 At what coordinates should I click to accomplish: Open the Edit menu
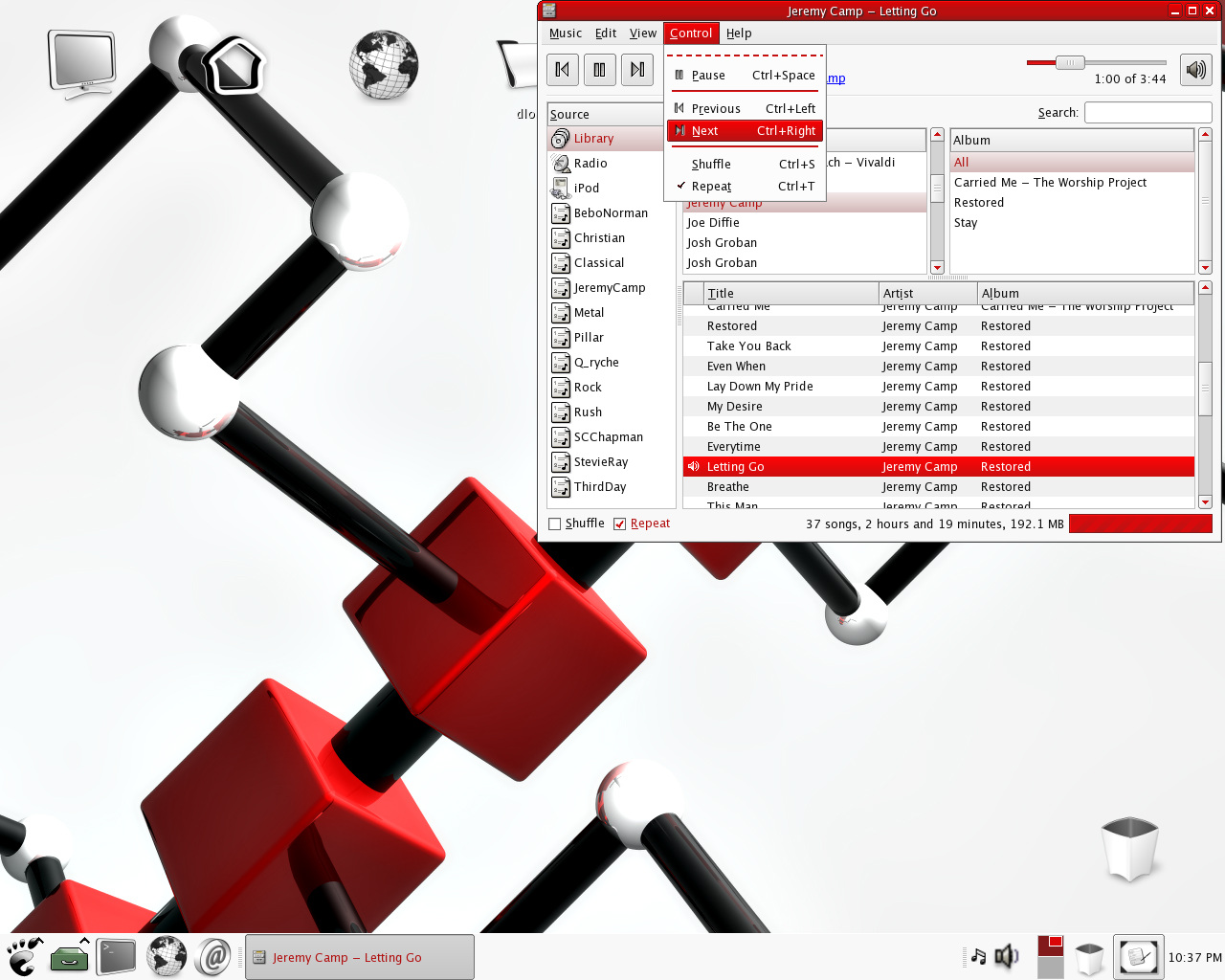(606, 33)
